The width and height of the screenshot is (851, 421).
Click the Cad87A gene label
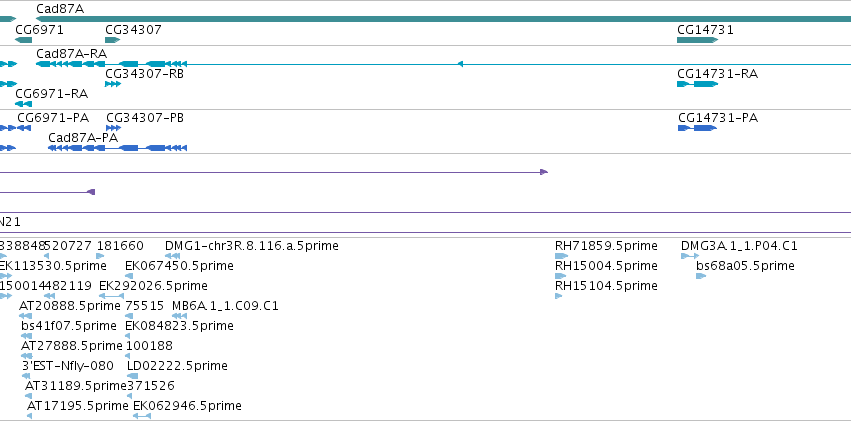60,9
